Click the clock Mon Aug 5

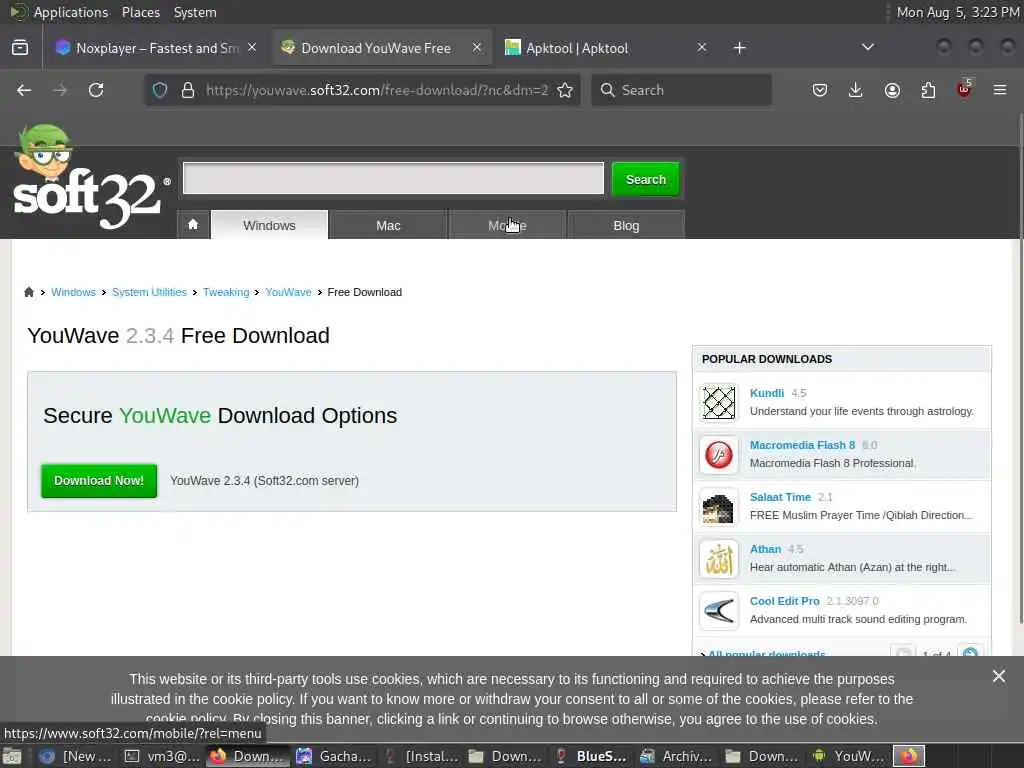(957, 12)
